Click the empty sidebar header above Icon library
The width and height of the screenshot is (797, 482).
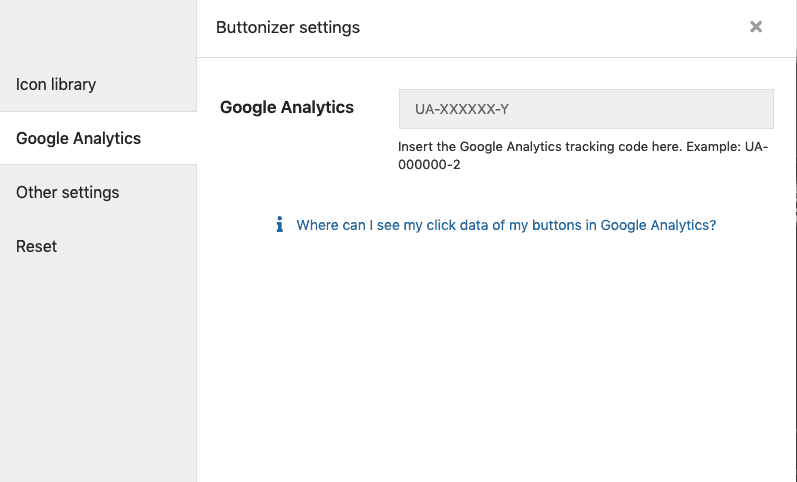[98, 28]
